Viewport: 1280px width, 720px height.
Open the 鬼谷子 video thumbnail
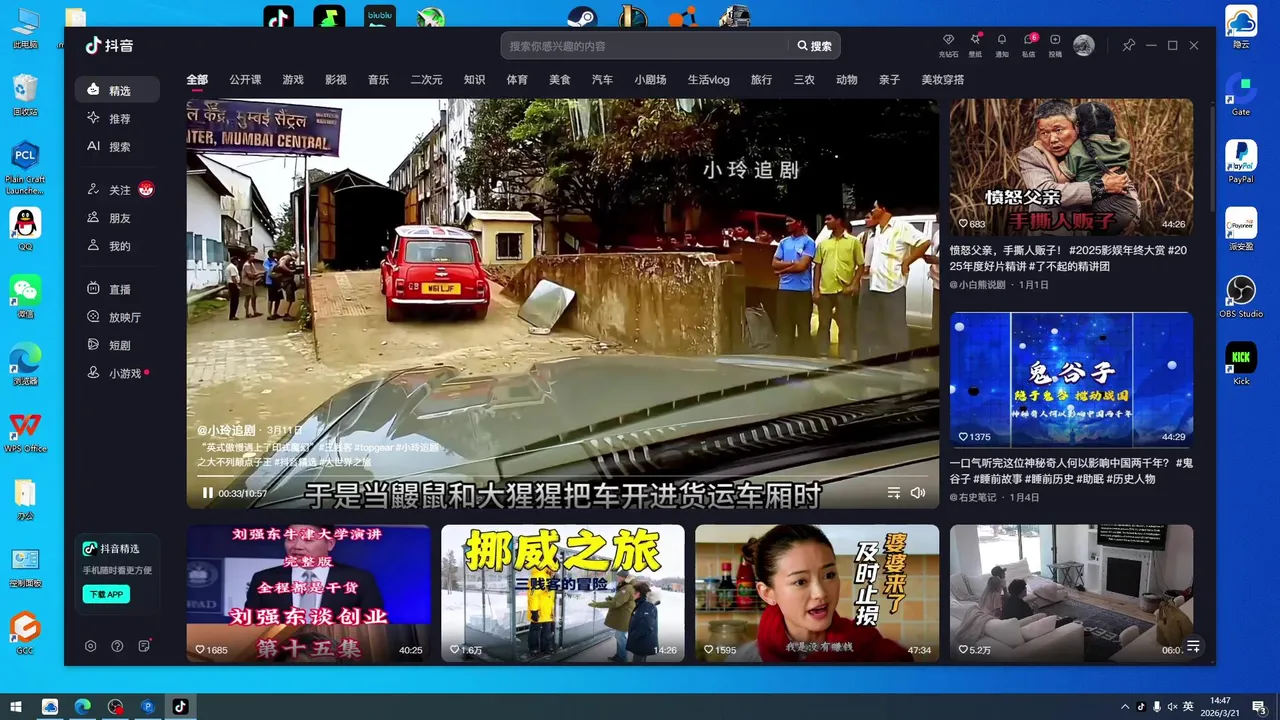[x=1071, y=381]
